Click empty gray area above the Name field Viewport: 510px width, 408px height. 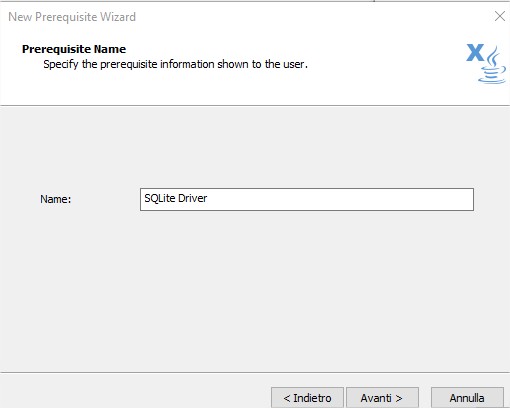(x=253, y=147)
